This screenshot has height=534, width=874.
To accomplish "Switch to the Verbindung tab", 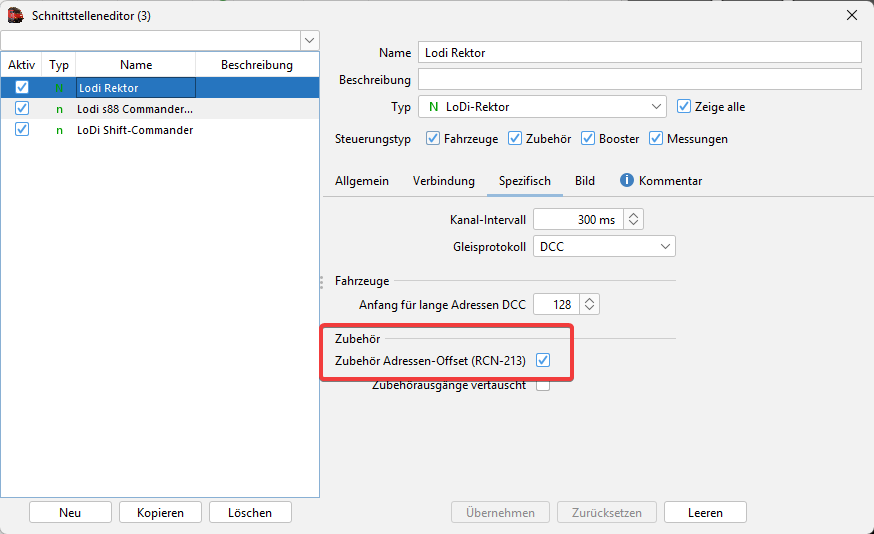I will (x=444, y=181).
